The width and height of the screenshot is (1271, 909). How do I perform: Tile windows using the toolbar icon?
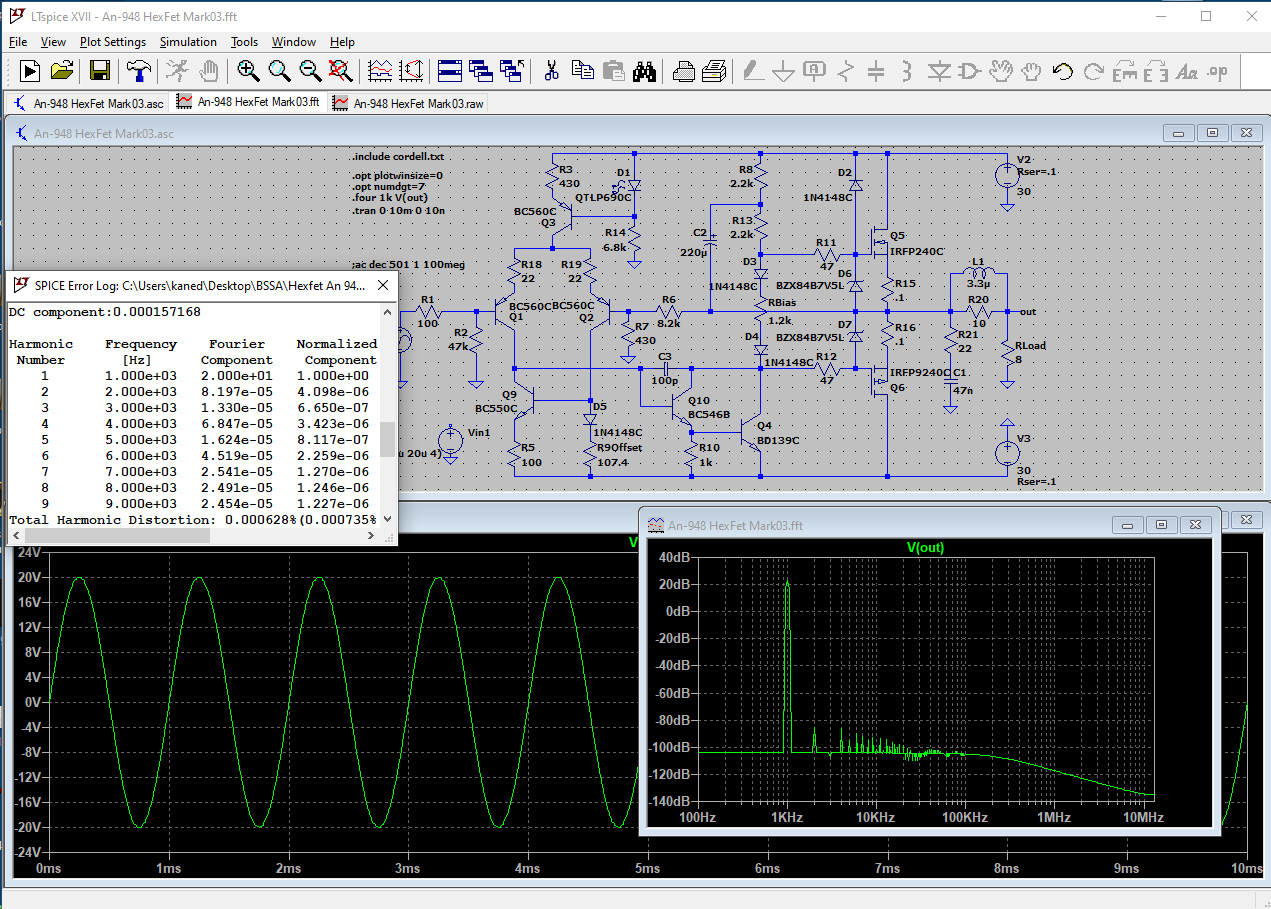click(450, 71)
